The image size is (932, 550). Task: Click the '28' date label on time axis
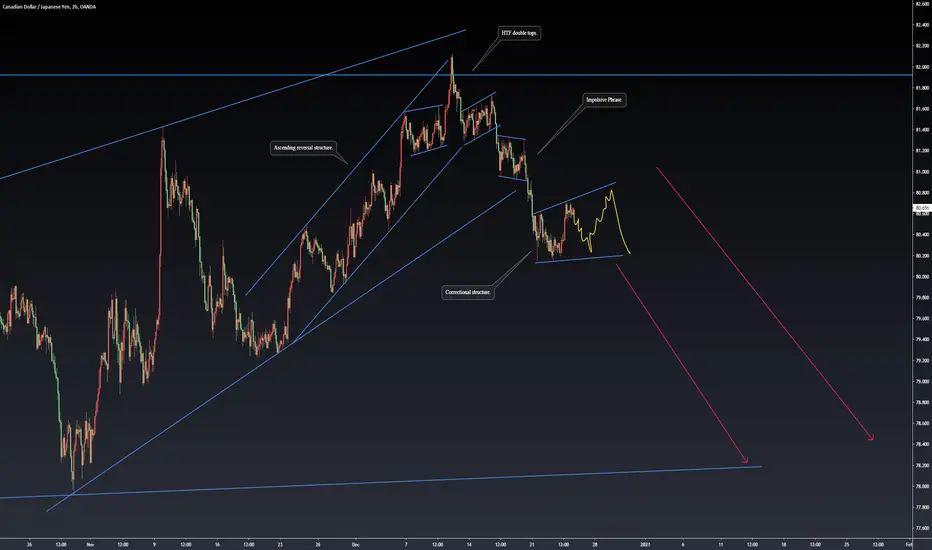click(x=595, y=544)
